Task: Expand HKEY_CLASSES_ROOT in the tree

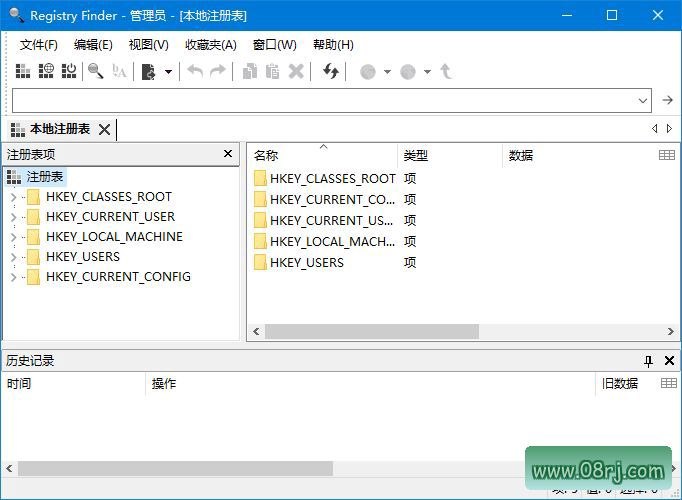Action: point(13,197)
